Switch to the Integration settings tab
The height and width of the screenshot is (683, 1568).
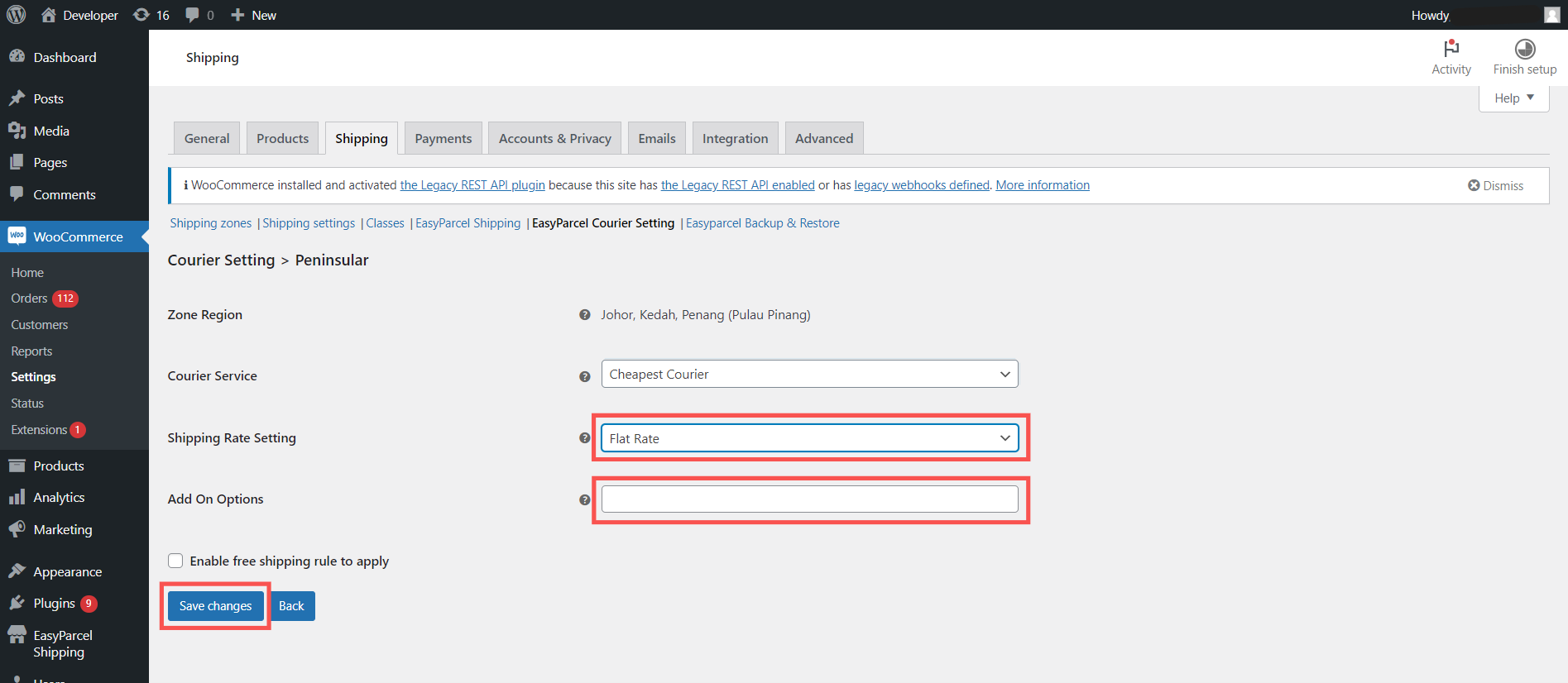(x=736, y=138)
